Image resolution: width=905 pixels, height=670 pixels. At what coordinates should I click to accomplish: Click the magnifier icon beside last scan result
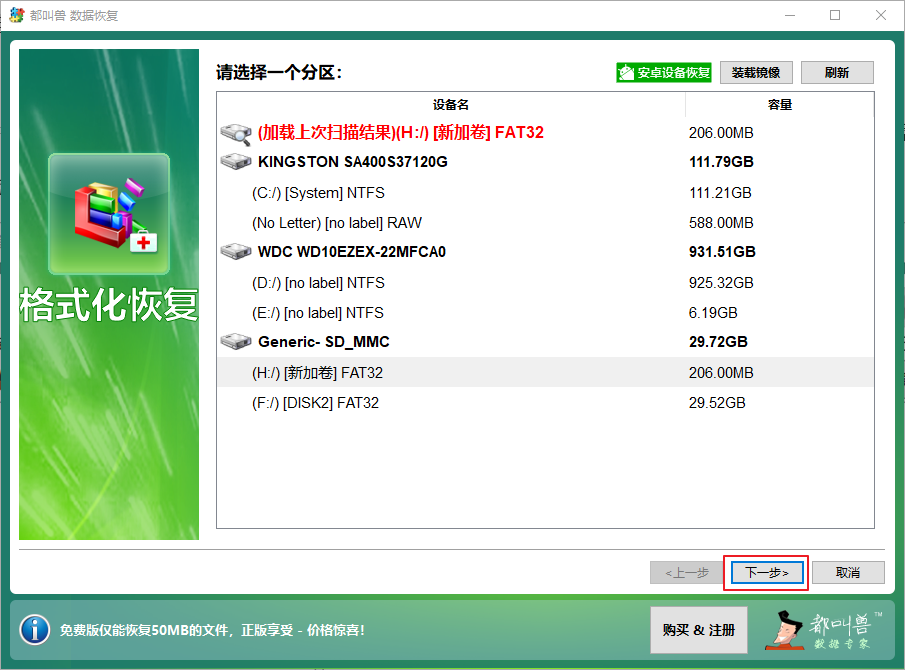236,132
